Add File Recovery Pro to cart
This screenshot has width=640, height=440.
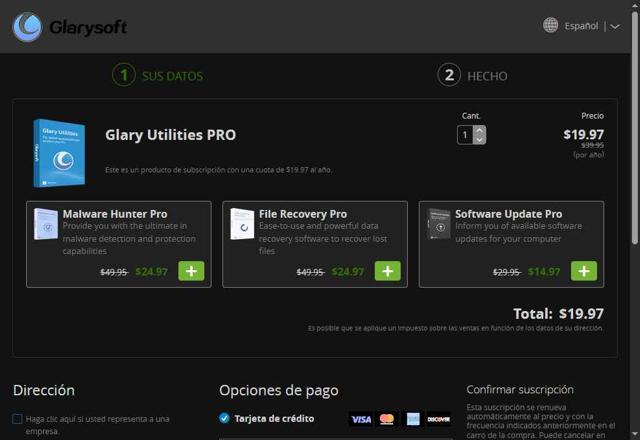click(x=387, y=271)
